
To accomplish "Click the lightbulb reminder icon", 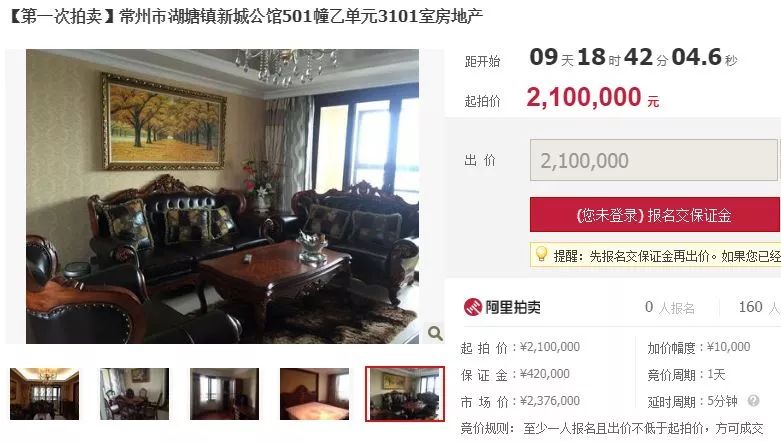I will [541, 254].
